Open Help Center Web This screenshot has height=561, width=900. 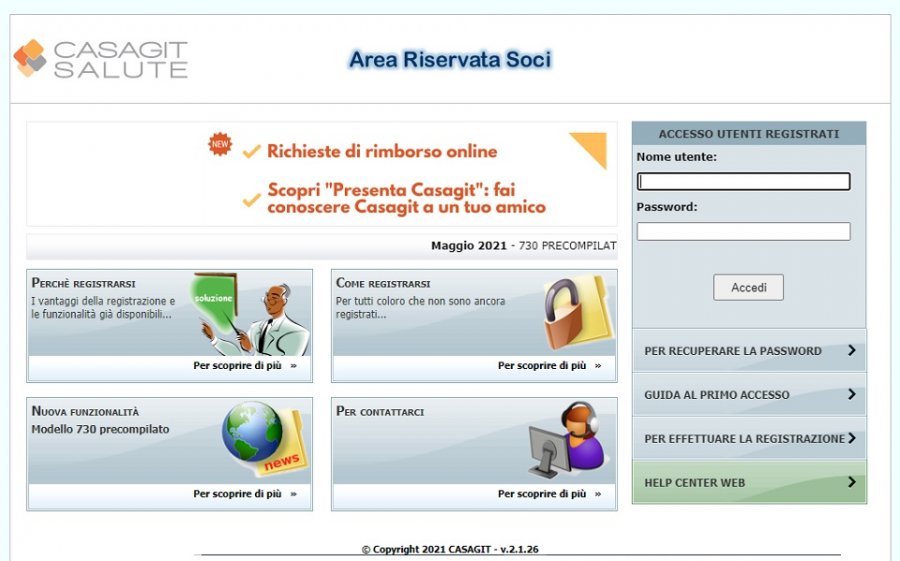(x=749, y=482)
